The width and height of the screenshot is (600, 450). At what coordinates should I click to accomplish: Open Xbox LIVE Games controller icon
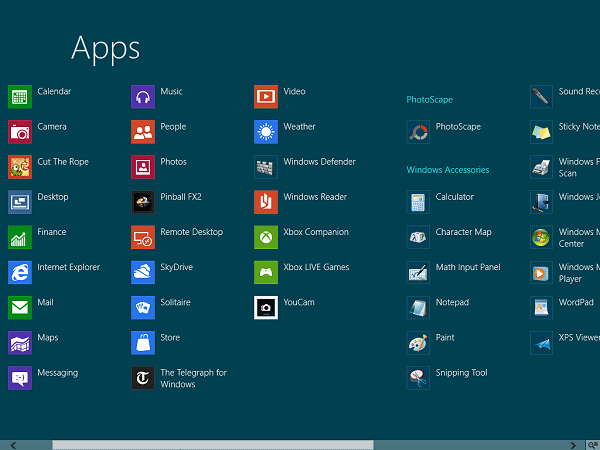[x=266, y=272]
